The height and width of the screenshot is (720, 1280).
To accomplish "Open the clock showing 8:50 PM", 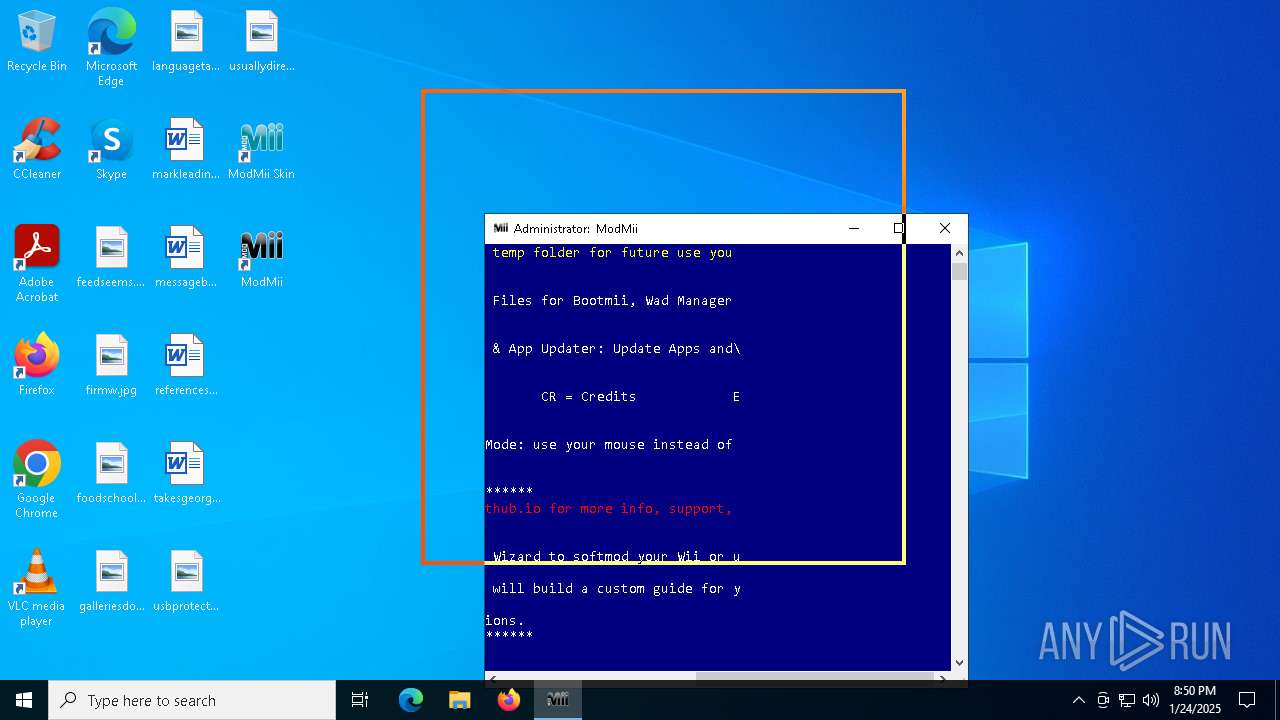I will tap(1195, 700).
